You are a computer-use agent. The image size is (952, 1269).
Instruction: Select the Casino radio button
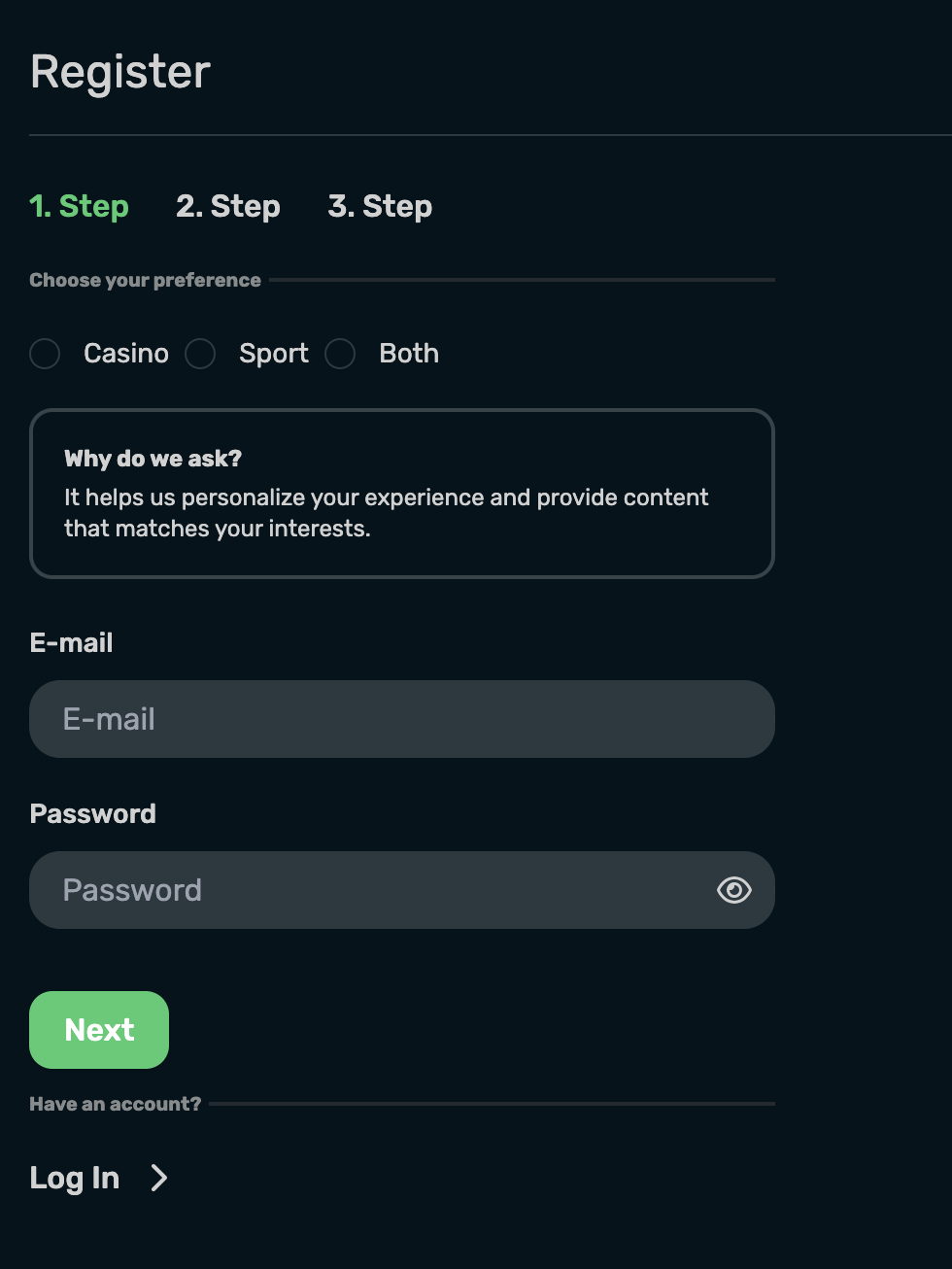(x=45, y=354)
